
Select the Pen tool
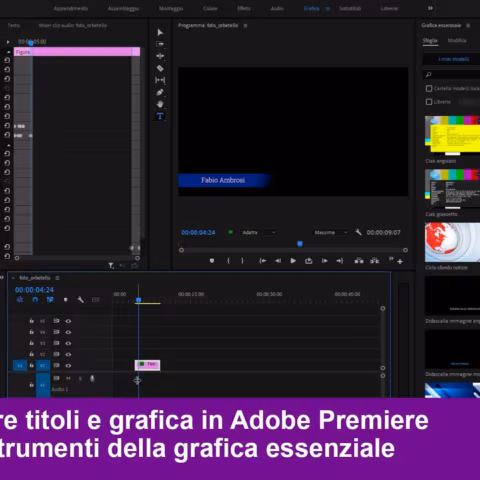[160, 92]
